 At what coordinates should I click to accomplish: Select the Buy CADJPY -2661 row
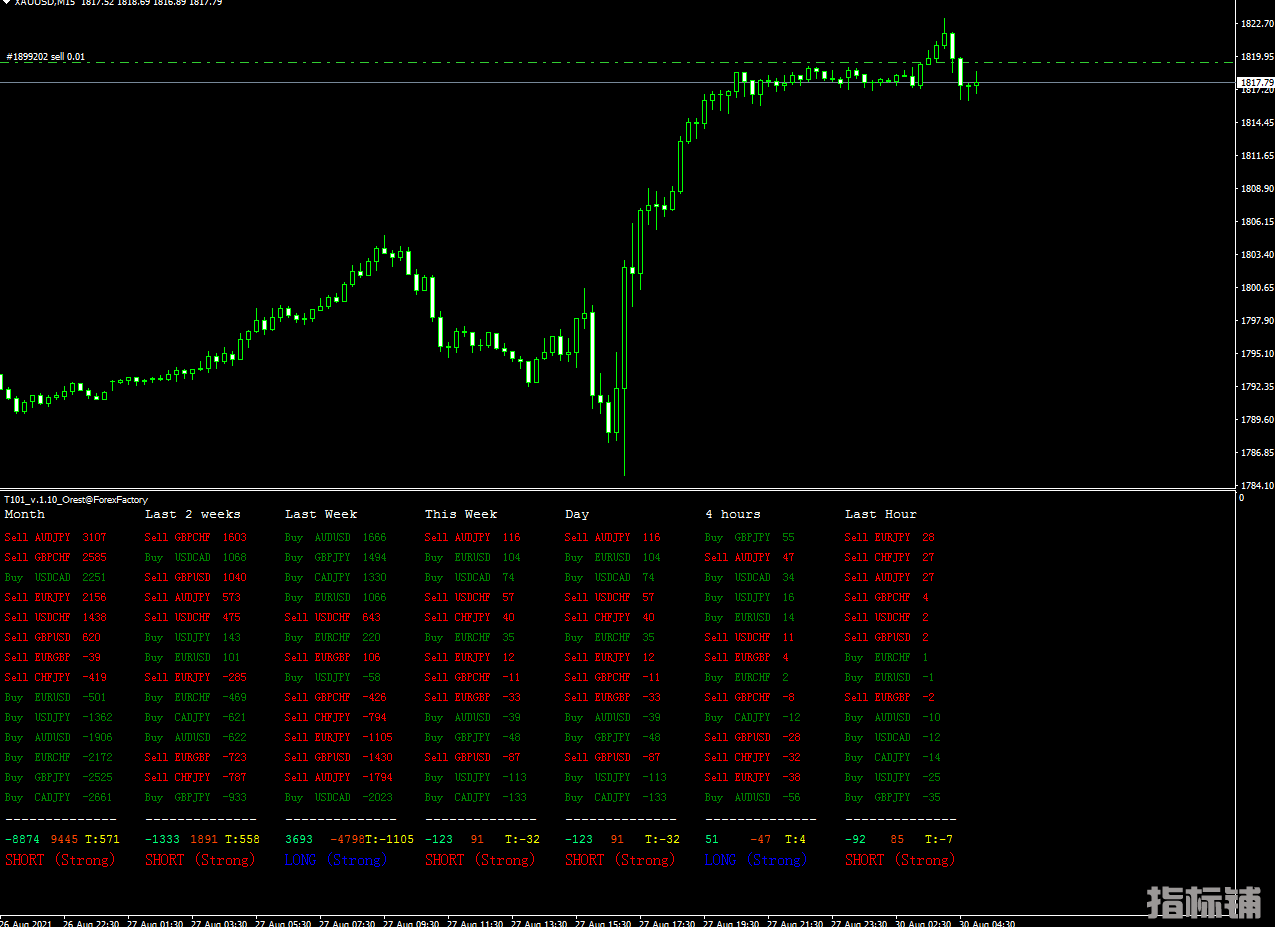click(x=59, y=797)
